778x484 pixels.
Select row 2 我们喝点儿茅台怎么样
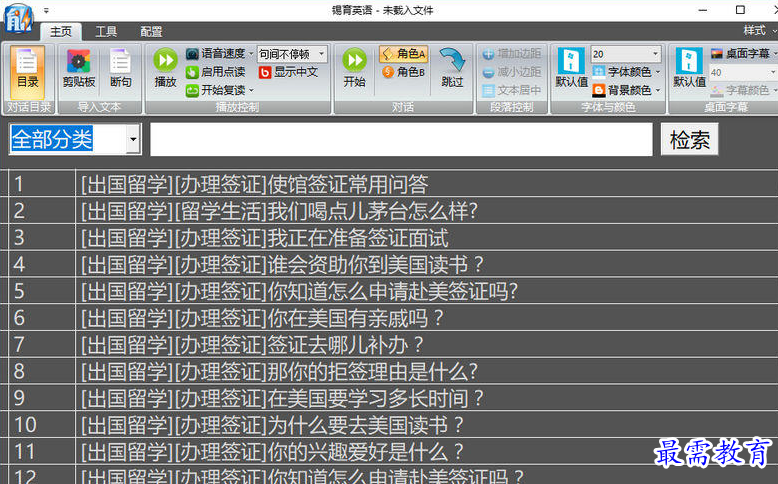[x=389, y=211]
